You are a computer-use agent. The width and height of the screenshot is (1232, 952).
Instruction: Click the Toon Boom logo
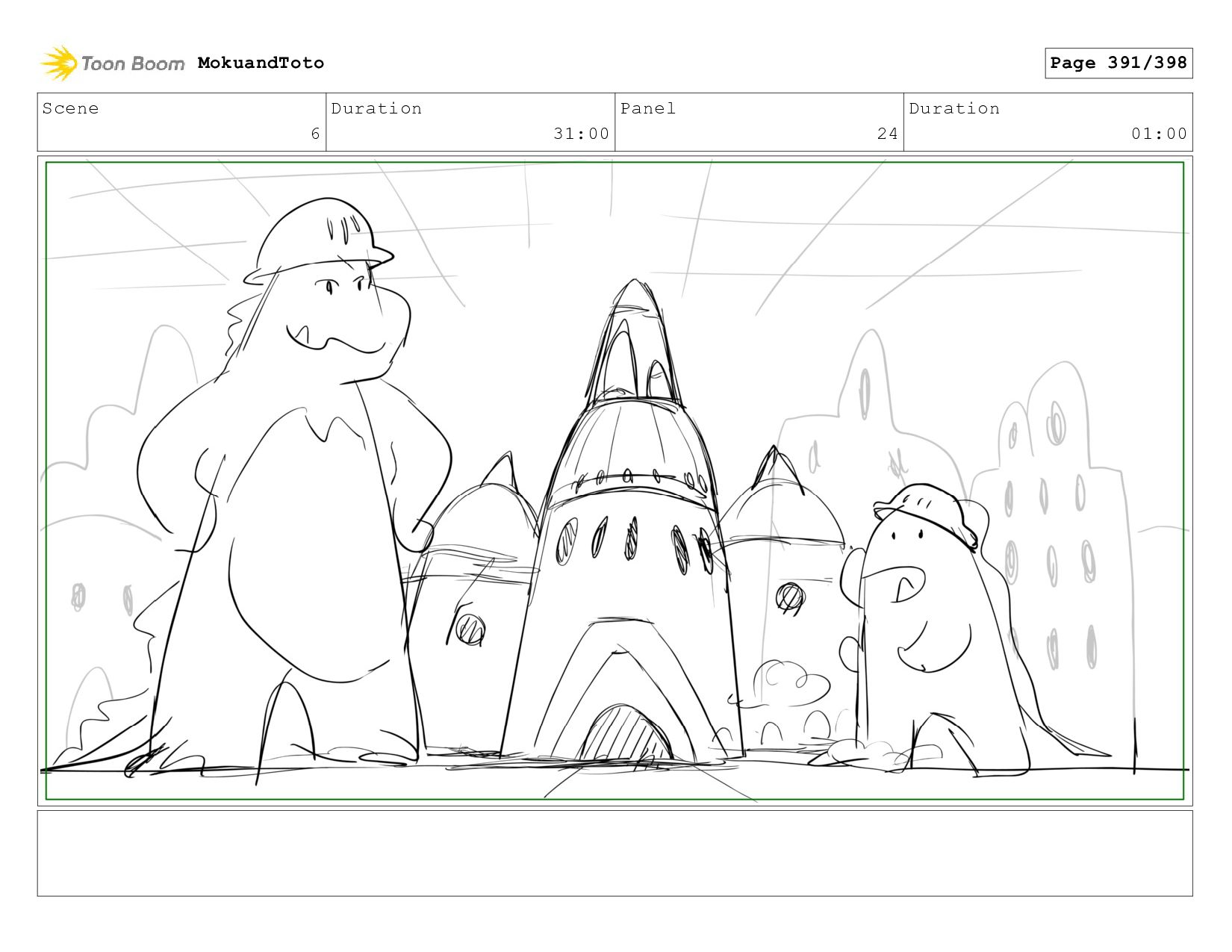coord(112,63)
